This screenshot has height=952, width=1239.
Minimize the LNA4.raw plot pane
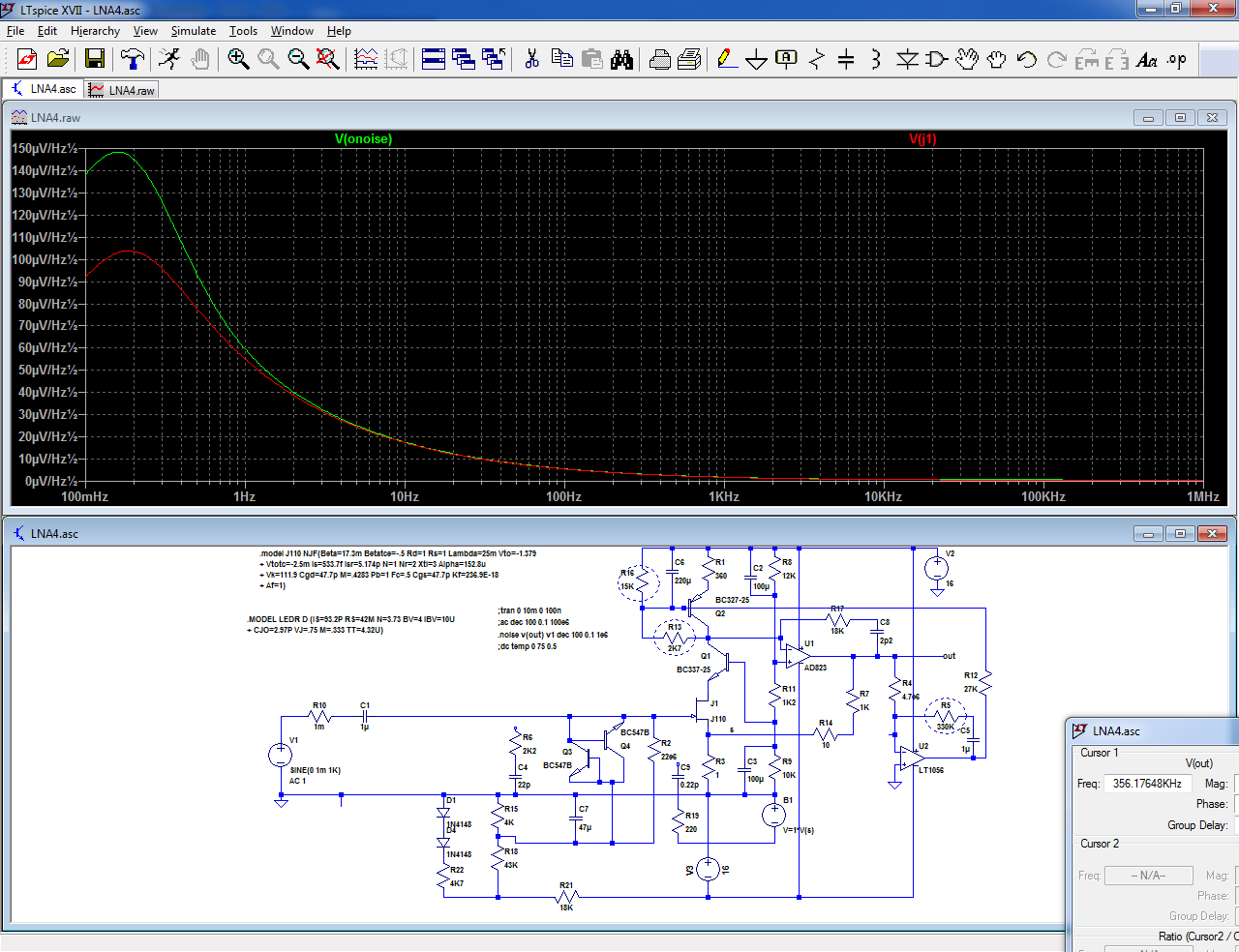tap(1148, 118)
